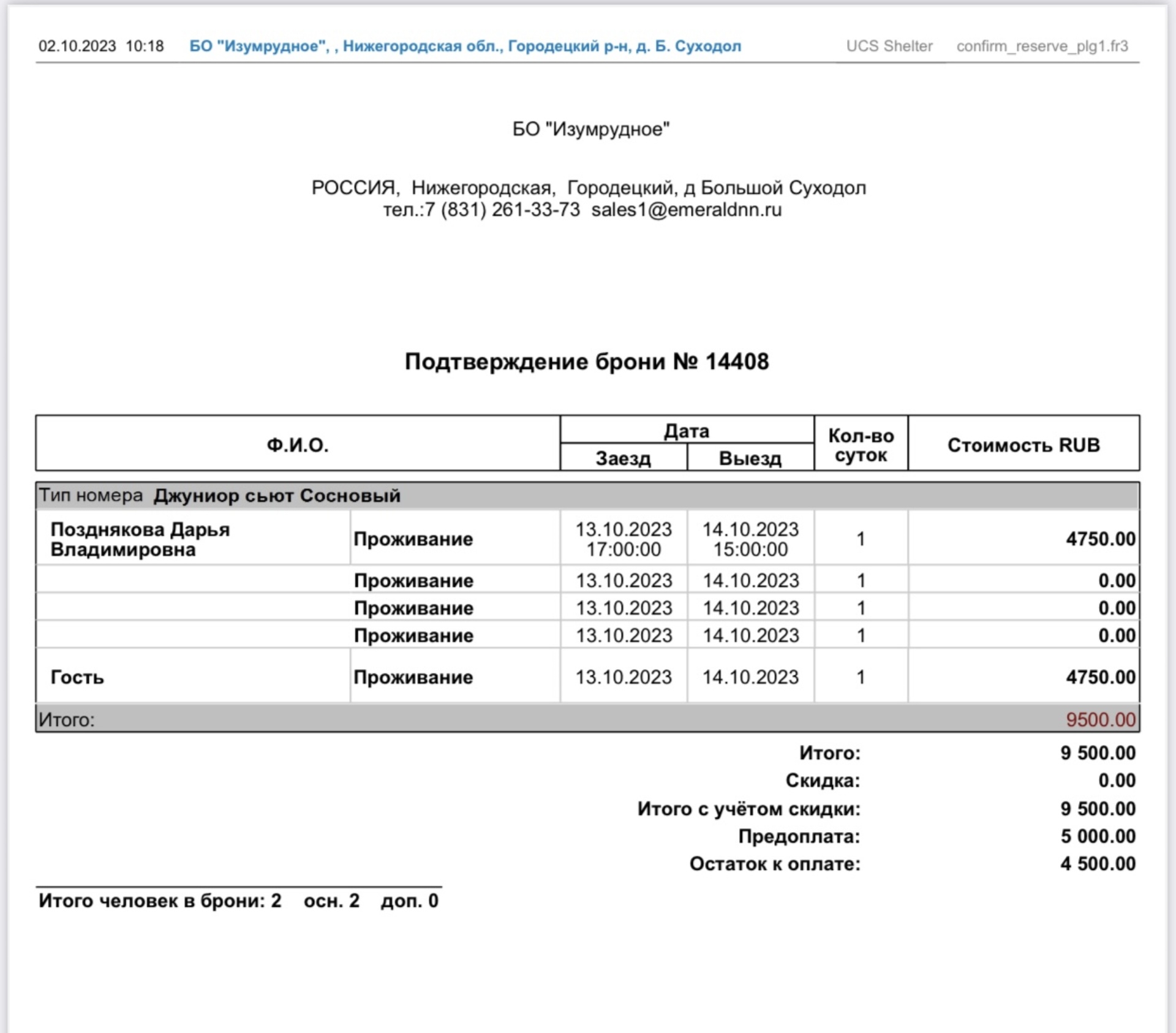This screenshot has height=1033, width=1176.
Task: Click the Заезд sub-header
Action: point(624,458)
